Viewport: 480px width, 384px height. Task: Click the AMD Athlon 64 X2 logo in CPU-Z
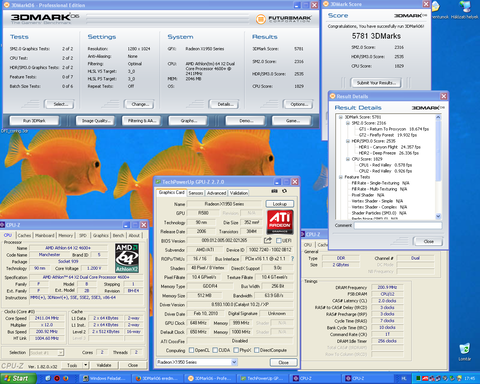click(127, 258)
